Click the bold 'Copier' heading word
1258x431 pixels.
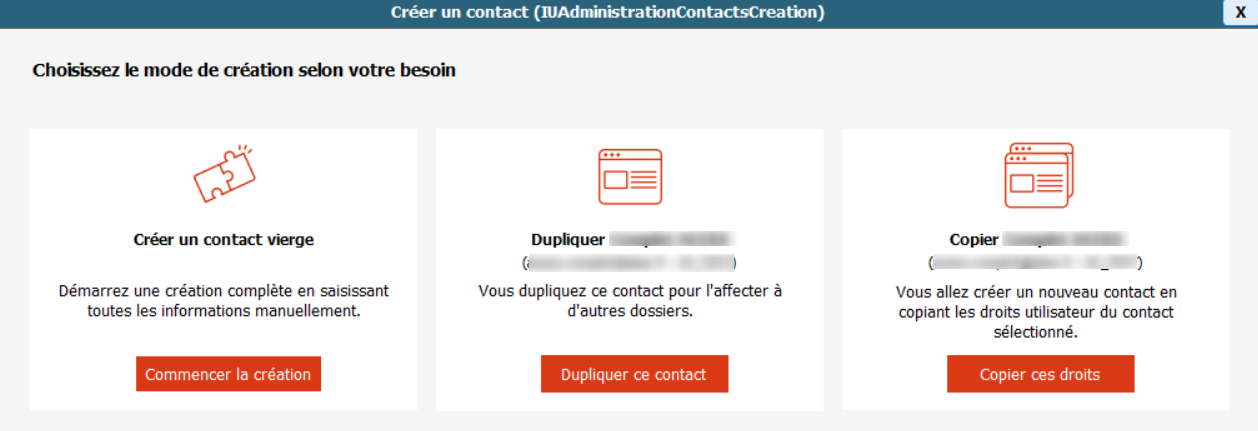tap(973, 240)
